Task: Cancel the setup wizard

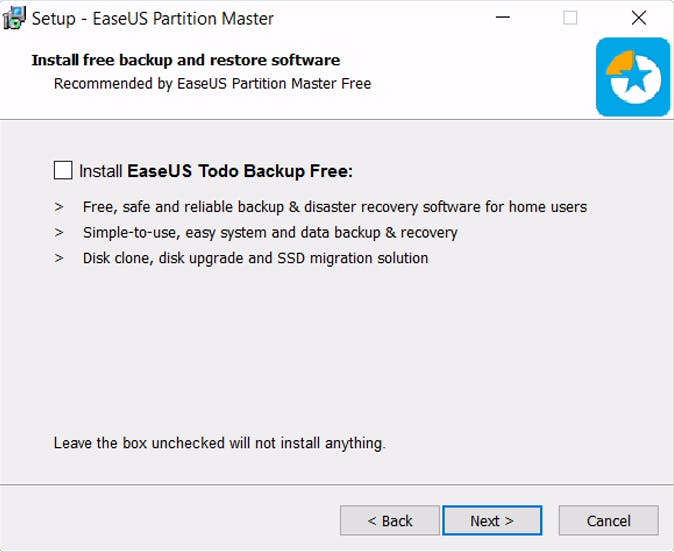Action: tap(608, 520)
